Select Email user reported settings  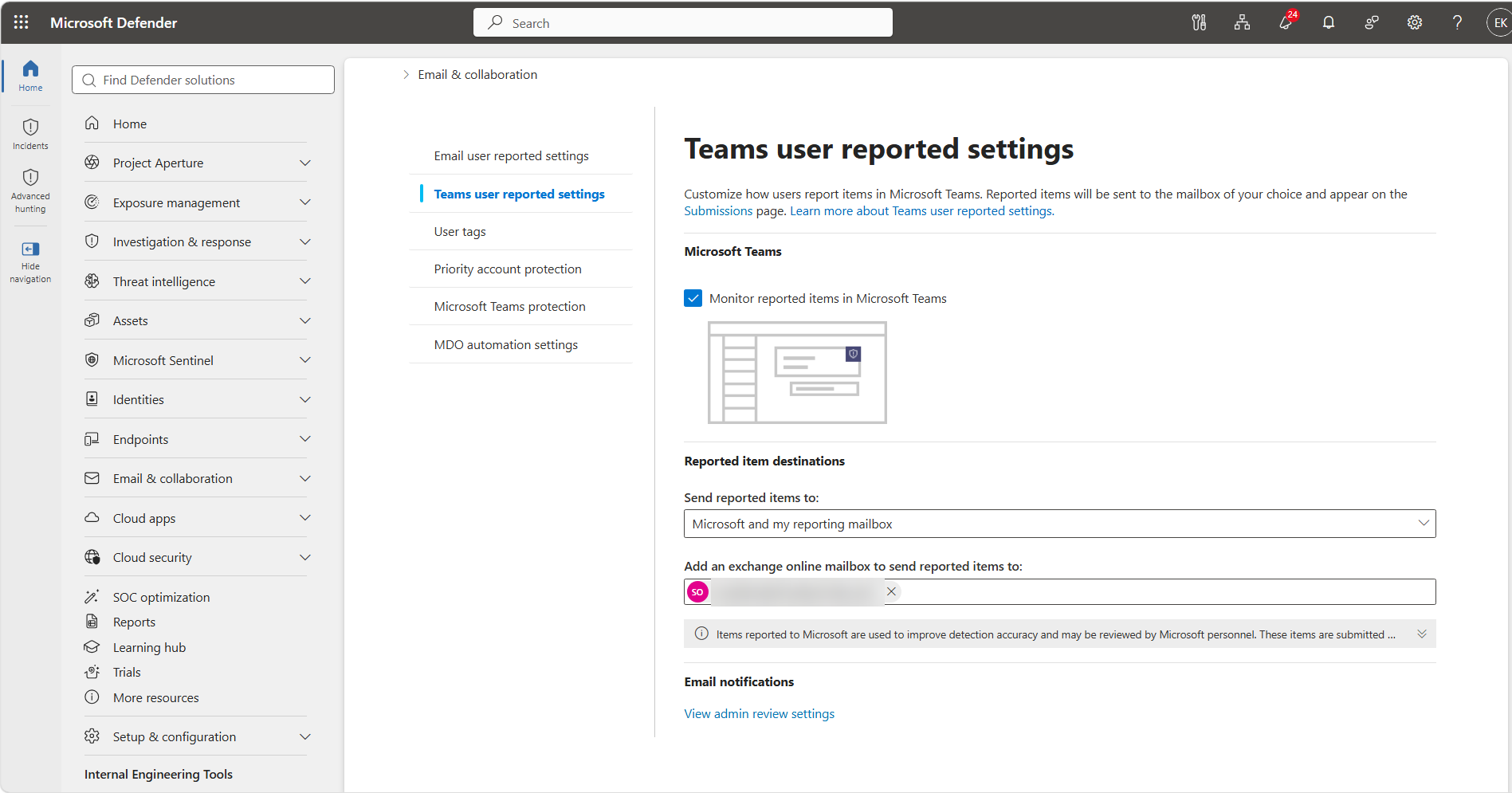(511, 156)
